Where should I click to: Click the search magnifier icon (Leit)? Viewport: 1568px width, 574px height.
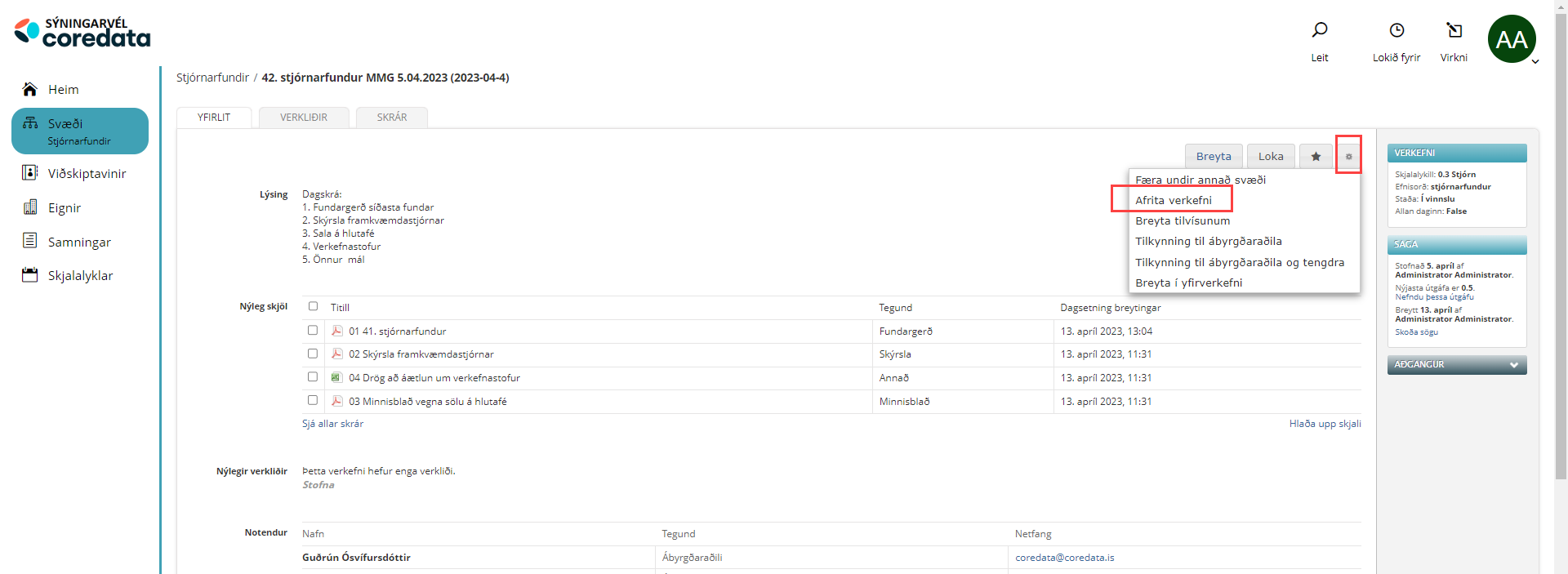click(1320, 31)
